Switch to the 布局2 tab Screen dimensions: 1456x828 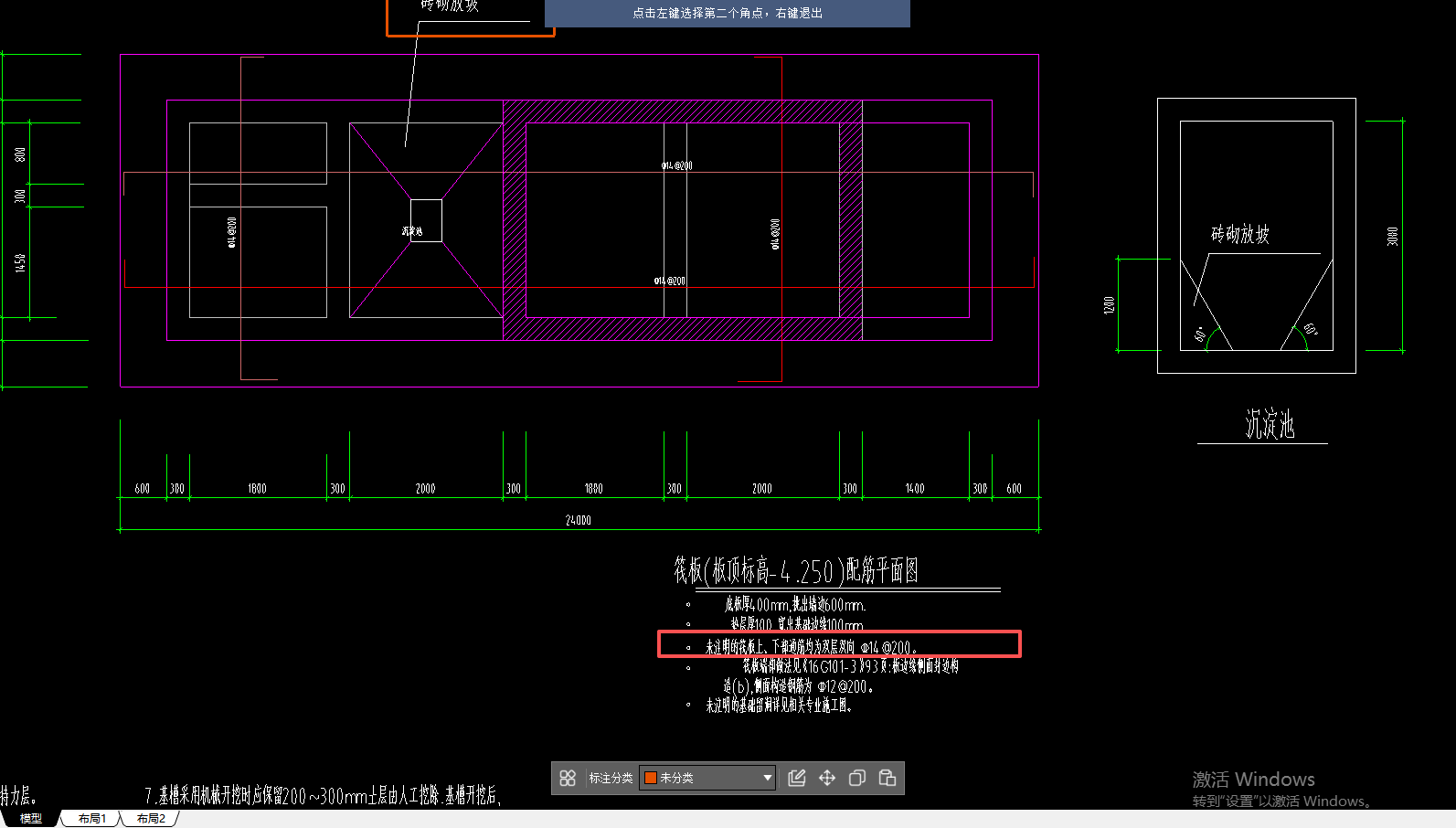point(151,818)
